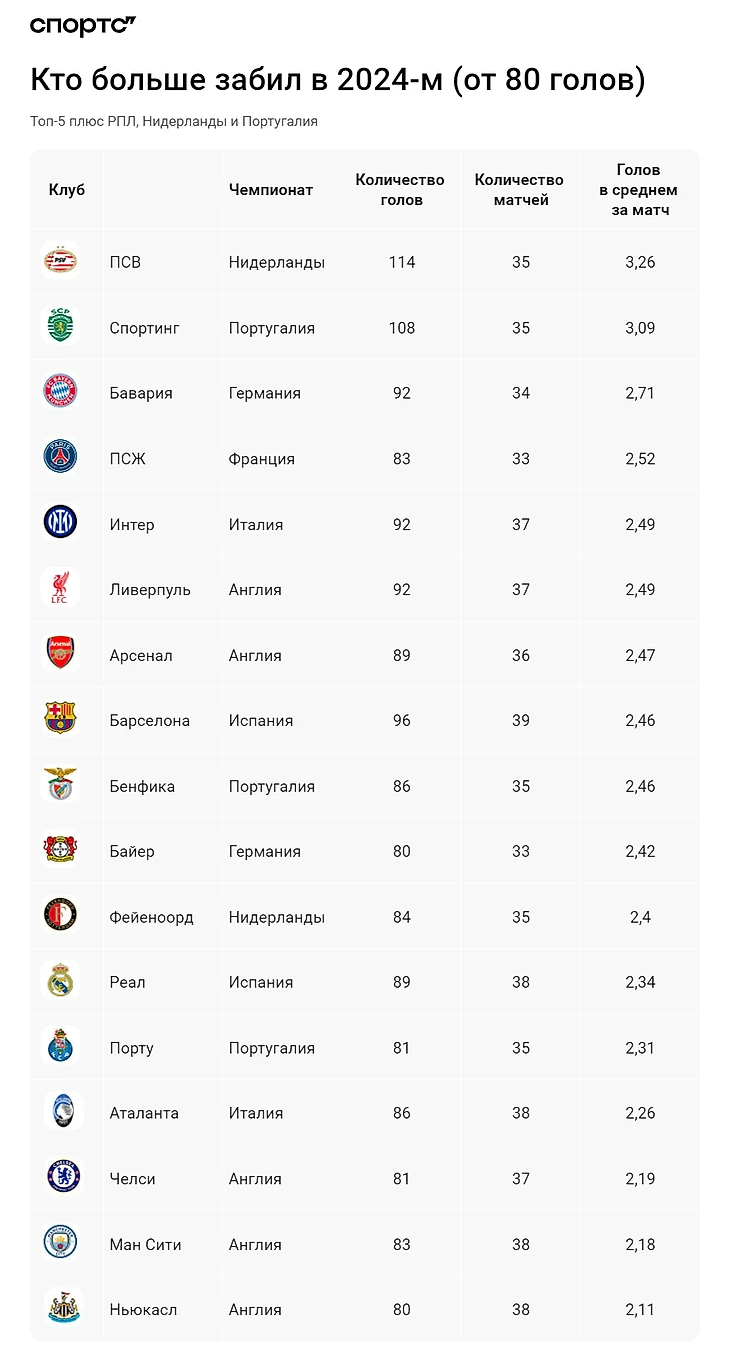Click the Клуб column header
Viewport: 730px width, 1357px height.
67,190
